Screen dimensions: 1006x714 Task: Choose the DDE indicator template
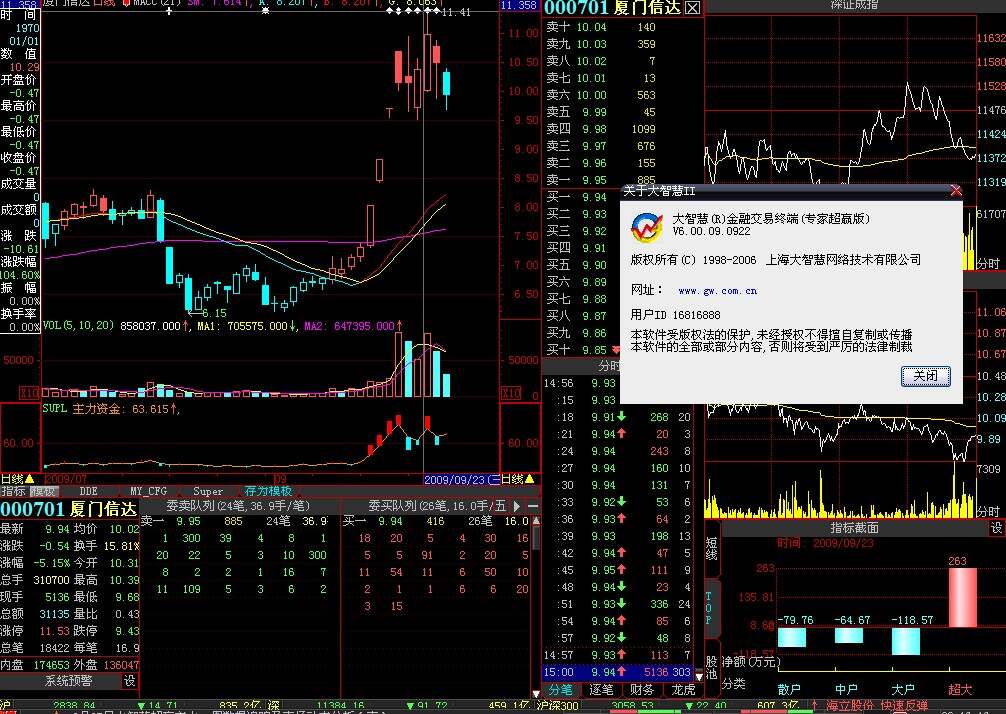88,491
